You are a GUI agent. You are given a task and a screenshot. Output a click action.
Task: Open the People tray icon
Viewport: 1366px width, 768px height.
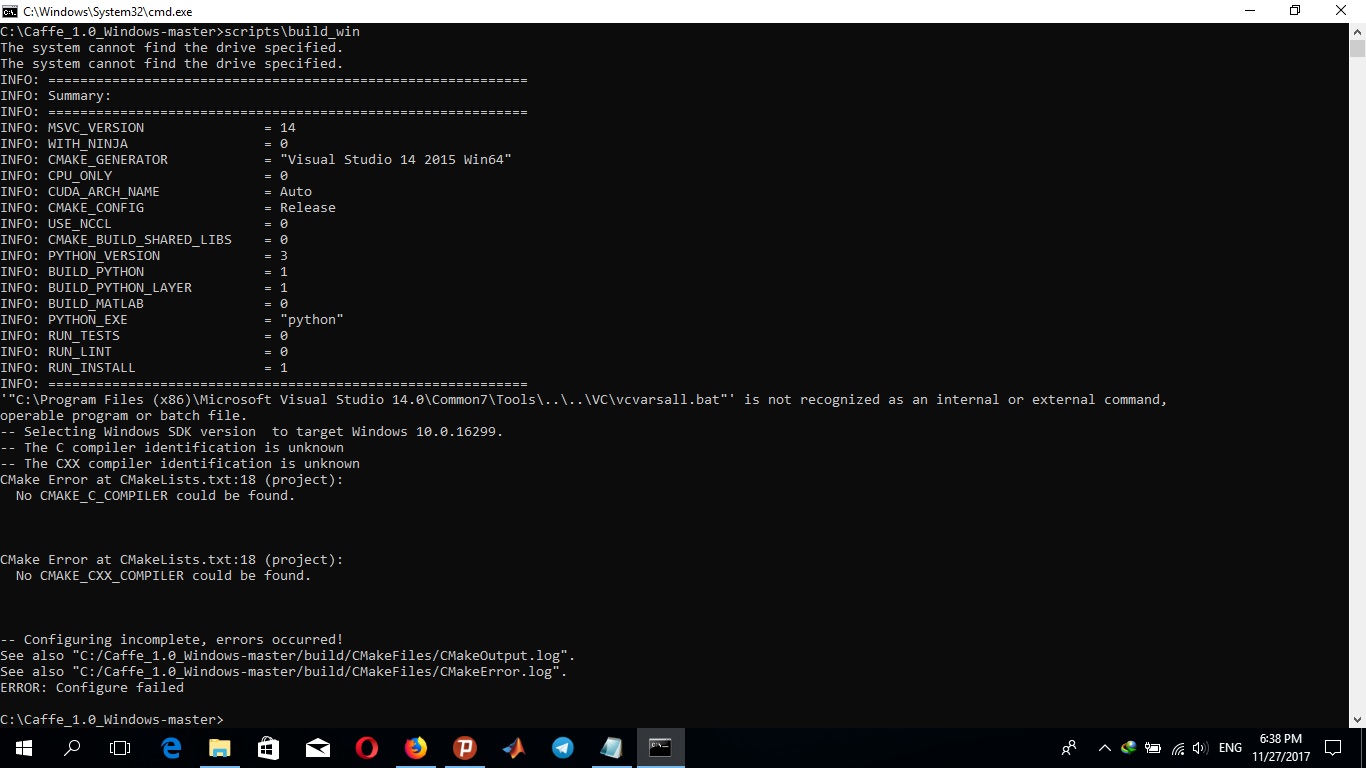tap(1069, 748)
